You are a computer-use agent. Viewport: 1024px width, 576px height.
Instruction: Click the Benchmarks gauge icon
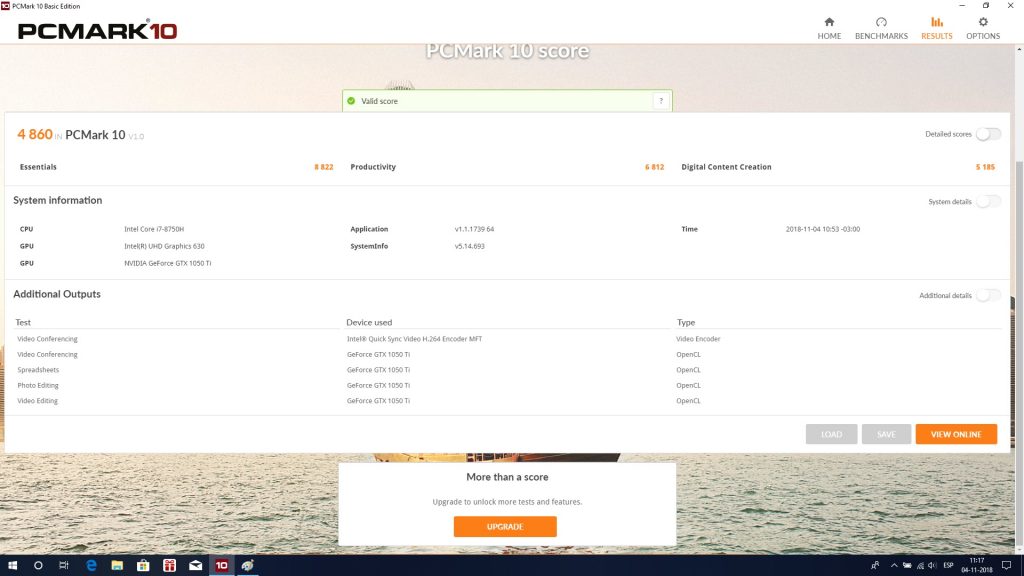point(881,22)
